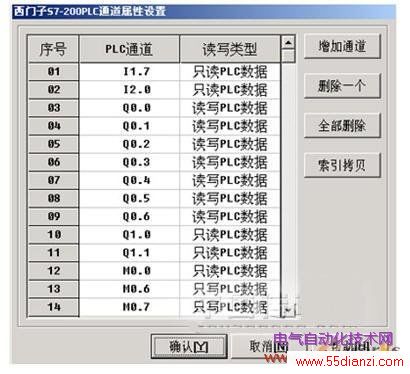Image resolution: width=410 pixels, height=374 pixels.
Task: Click the Q0.4 channel cell
Action: click(x=130, y=180)
